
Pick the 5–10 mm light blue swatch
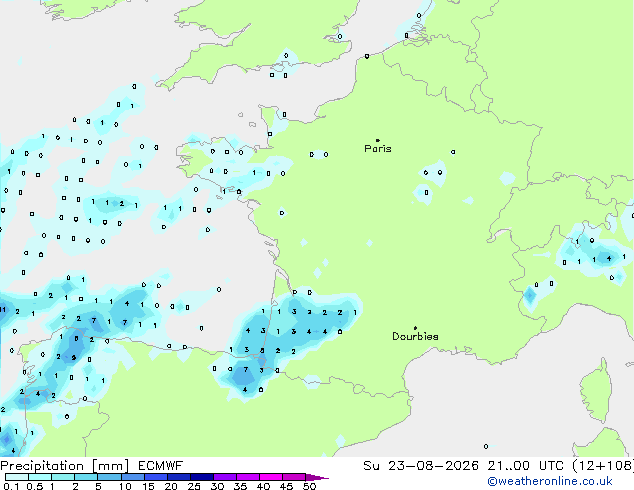[x=109, y=477]
